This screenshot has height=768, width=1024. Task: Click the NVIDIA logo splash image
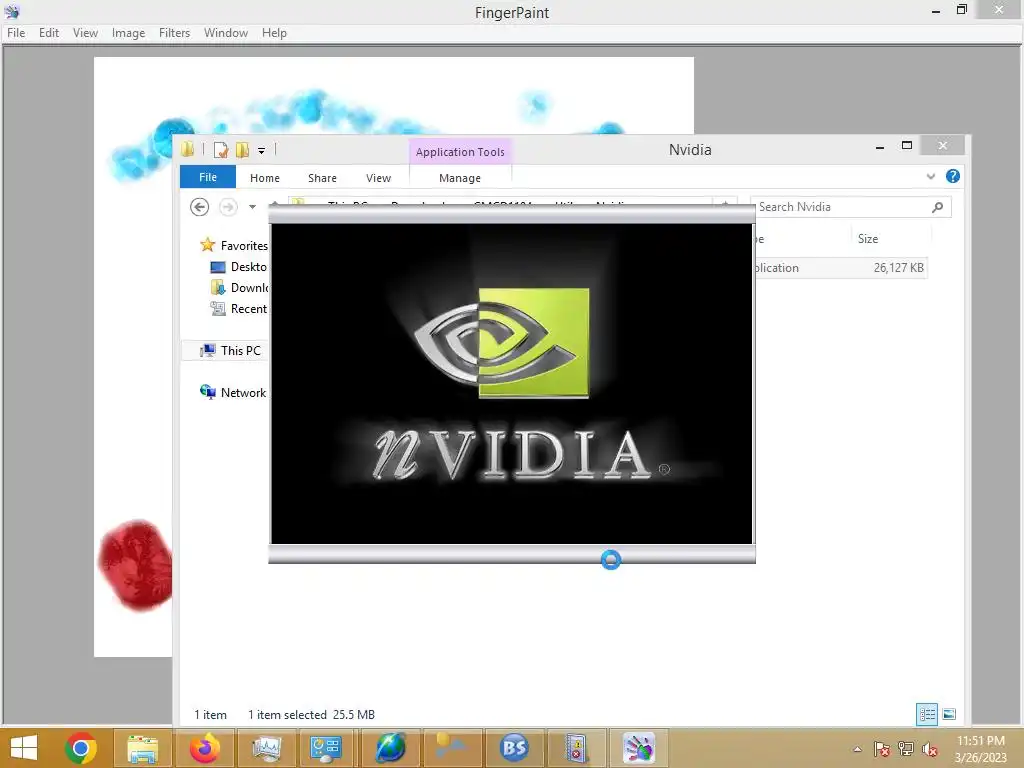tap(512, 383)
